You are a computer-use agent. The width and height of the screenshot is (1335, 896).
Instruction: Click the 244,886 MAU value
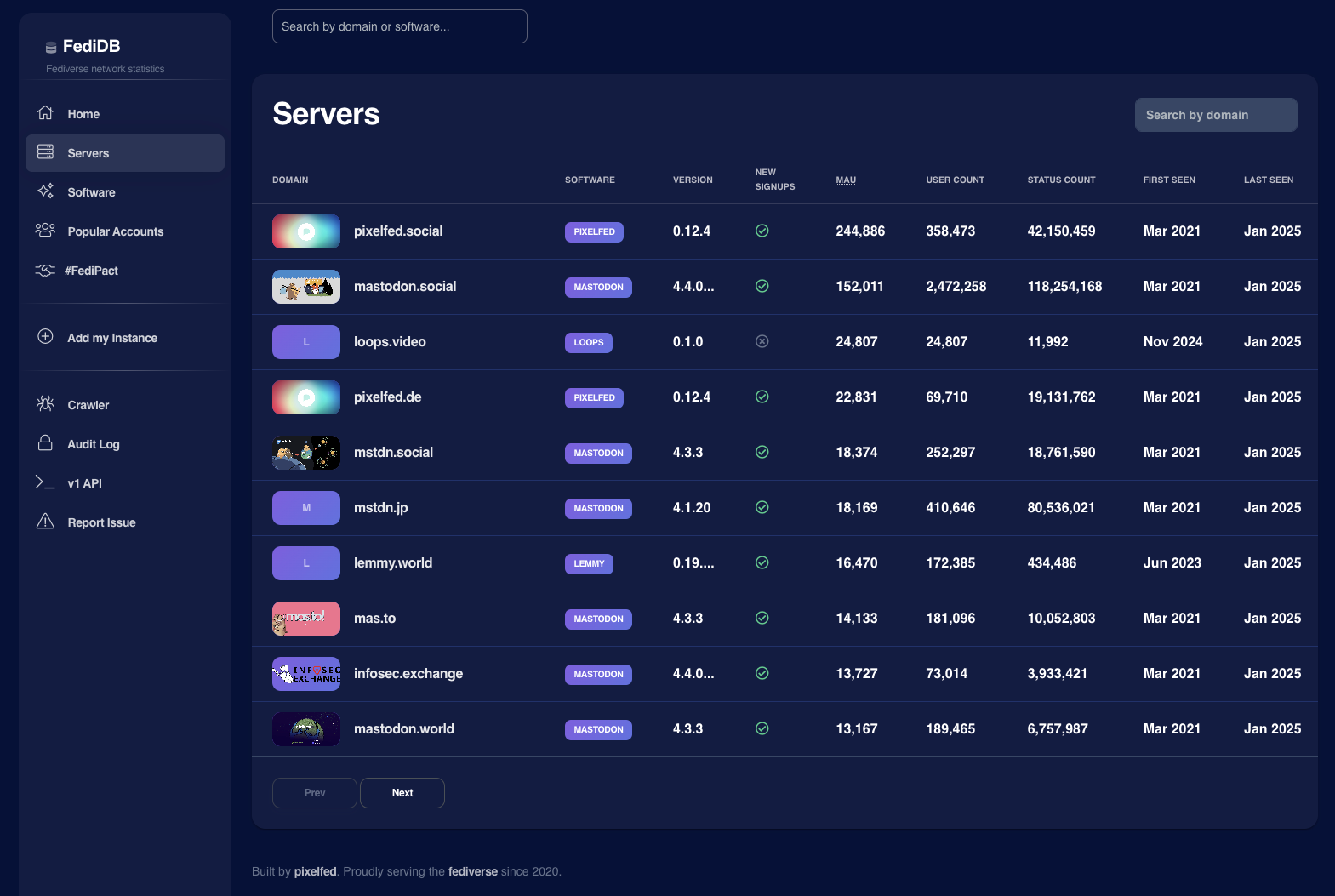pos(860,231)
